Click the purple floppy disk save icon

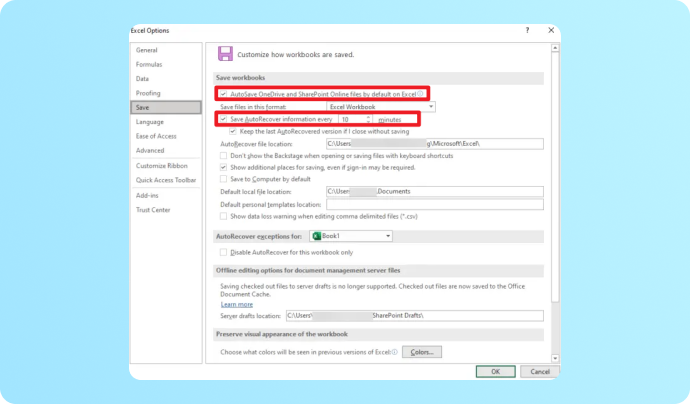(225, 54)
